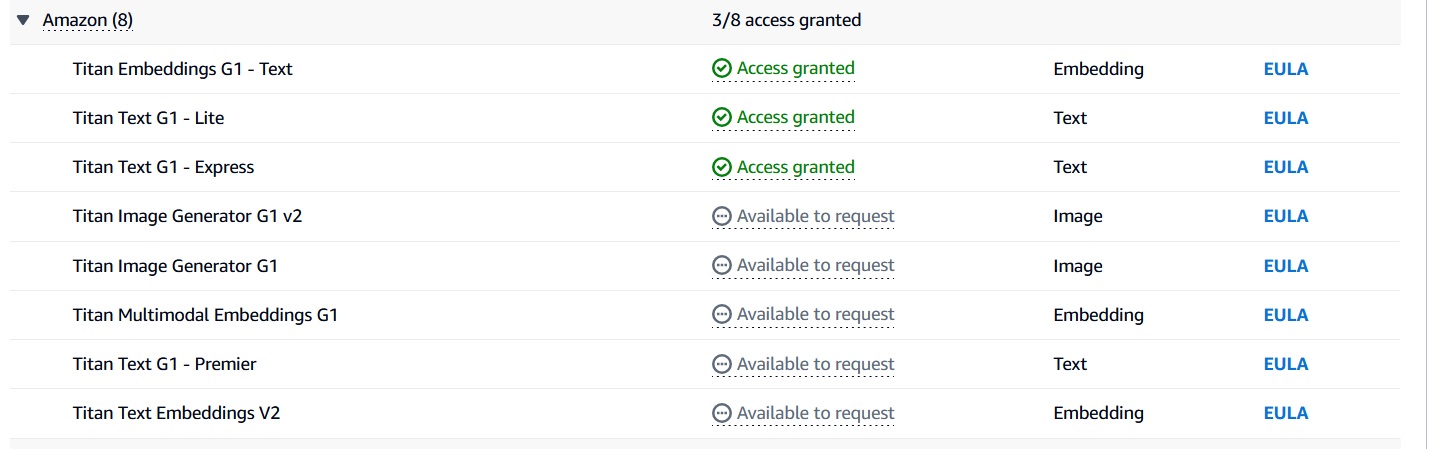View EULA for Titan Text G1 - Express
The image size is (1444, 449).
point(1285,167)
